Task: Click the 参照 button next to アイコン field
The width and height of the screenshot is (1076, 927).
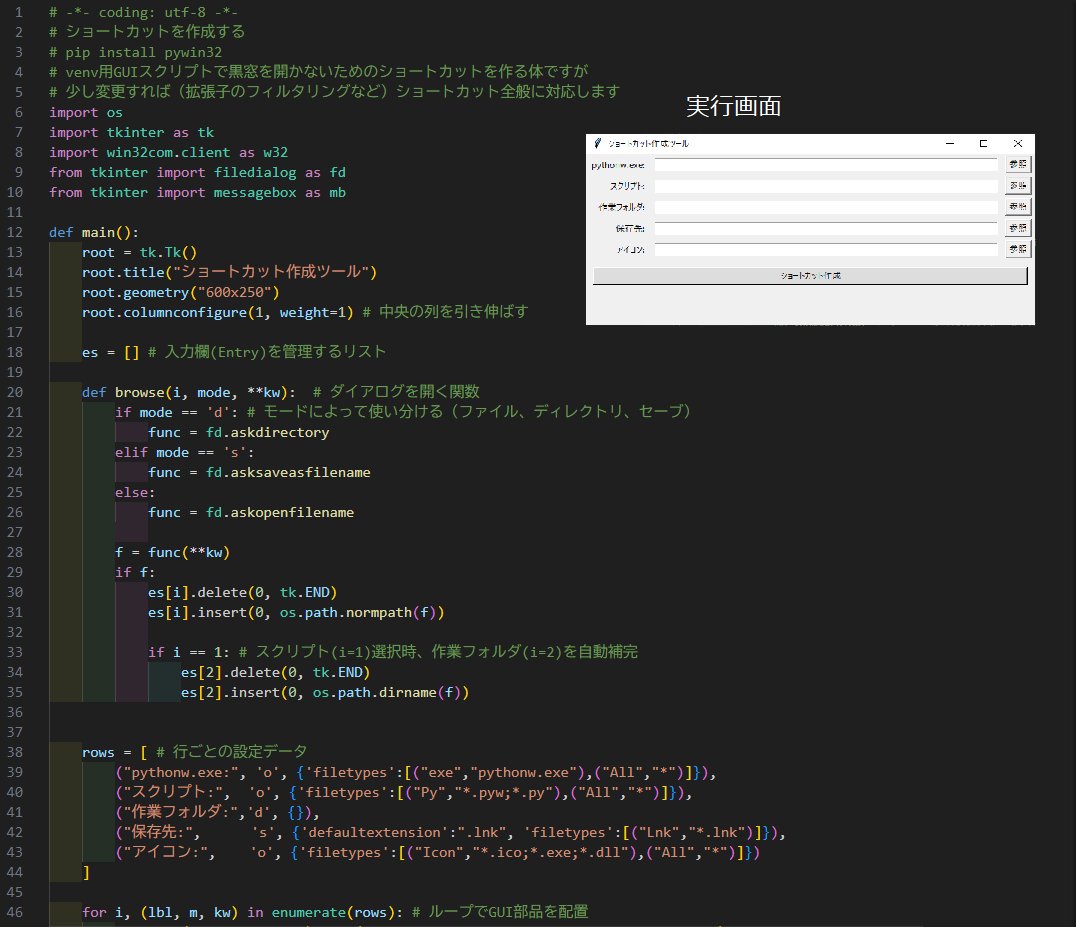Action: [1018, 249]
